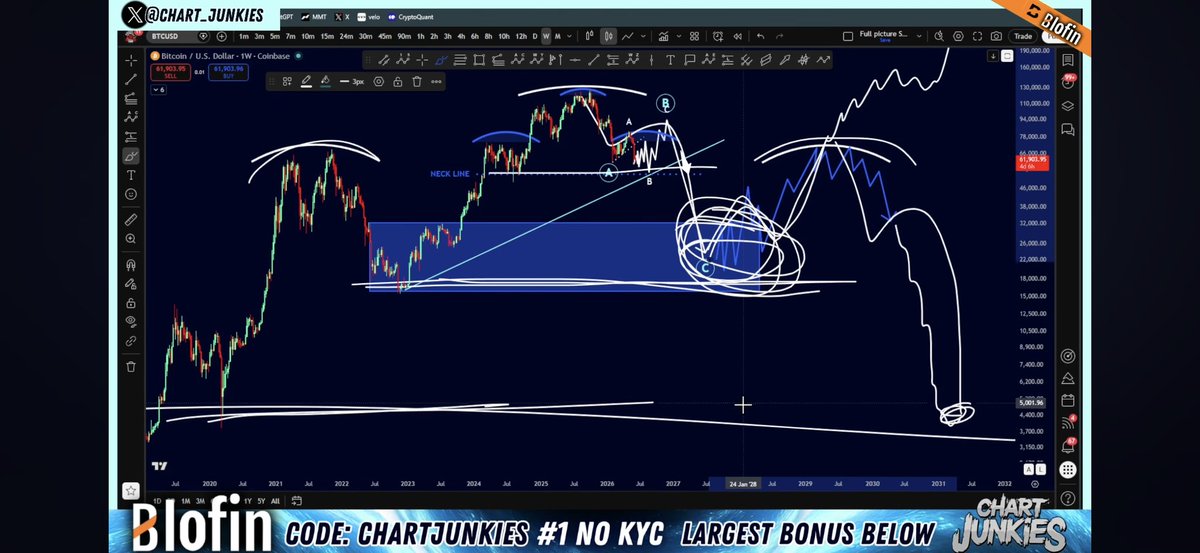Toggle lock on the selected drawing
This screenshot has width=1200, height=553.
[x=397, y=82]
